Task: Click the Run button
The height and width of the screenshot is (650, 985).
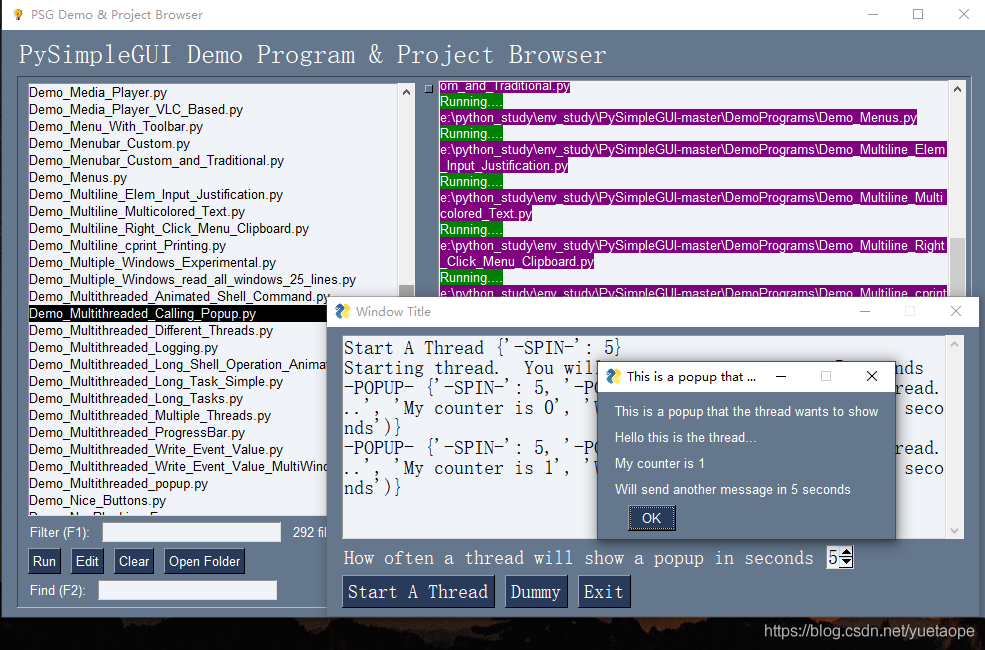Action: pos(44,561)
